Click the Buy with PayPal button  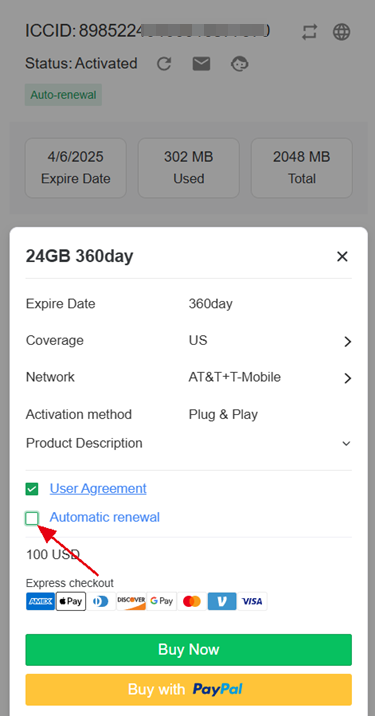click(189, 690)
